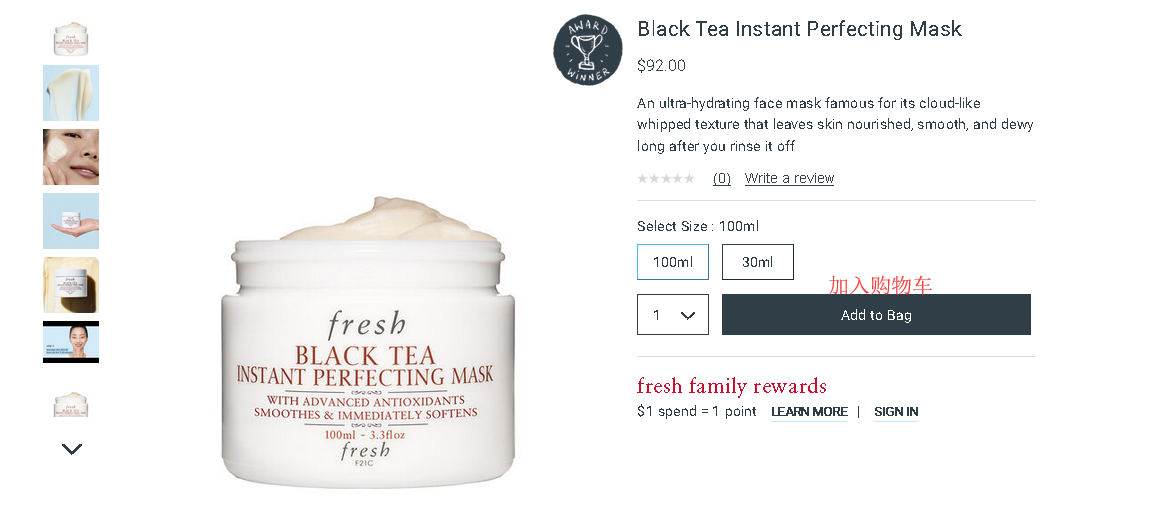1151x506 pixels.
Task: Click the (0) review count link
Action: click(x=722, y=178)
